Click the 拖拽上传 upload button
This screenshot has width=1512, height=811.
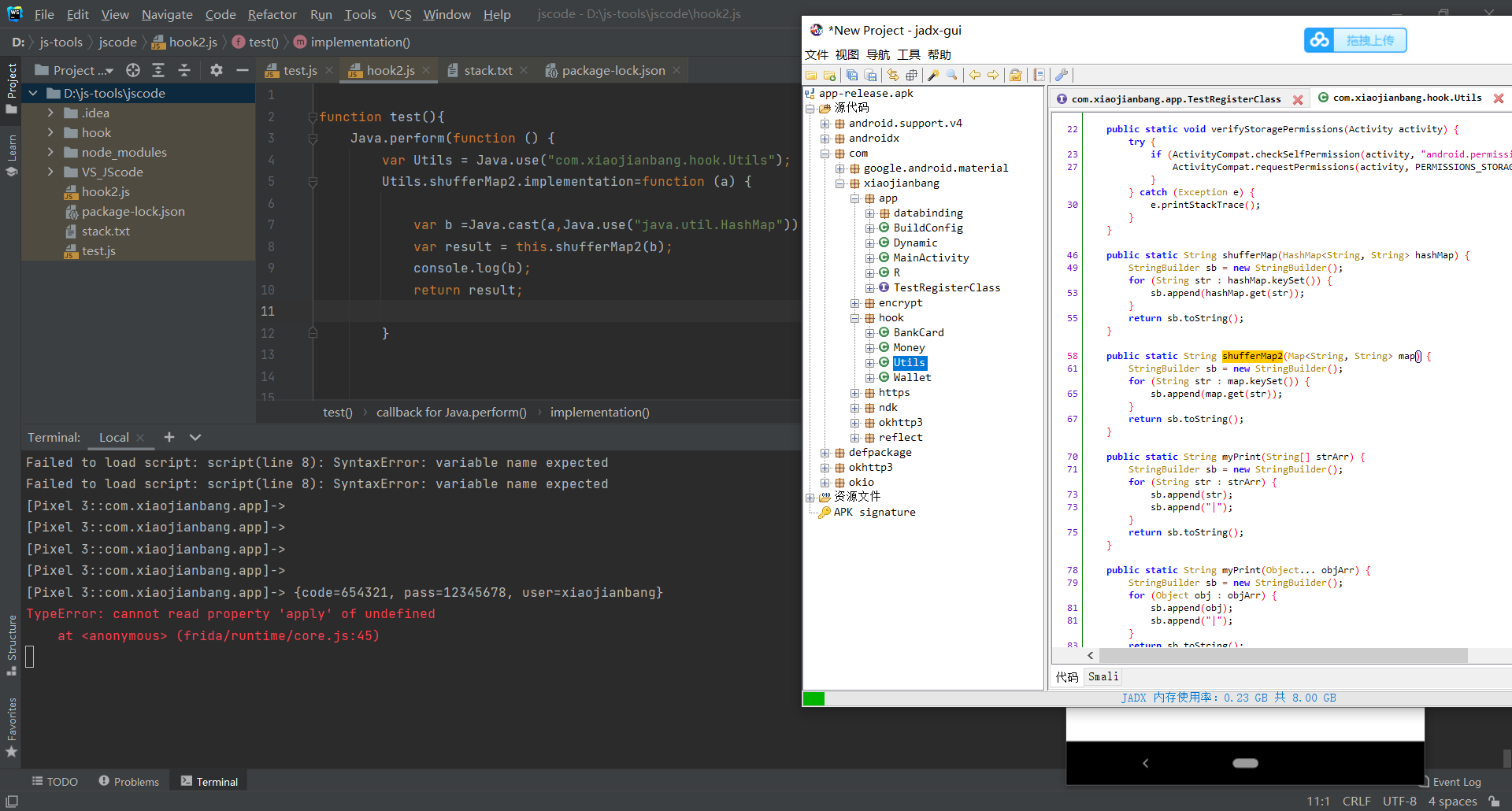[x=1369, y=40]
